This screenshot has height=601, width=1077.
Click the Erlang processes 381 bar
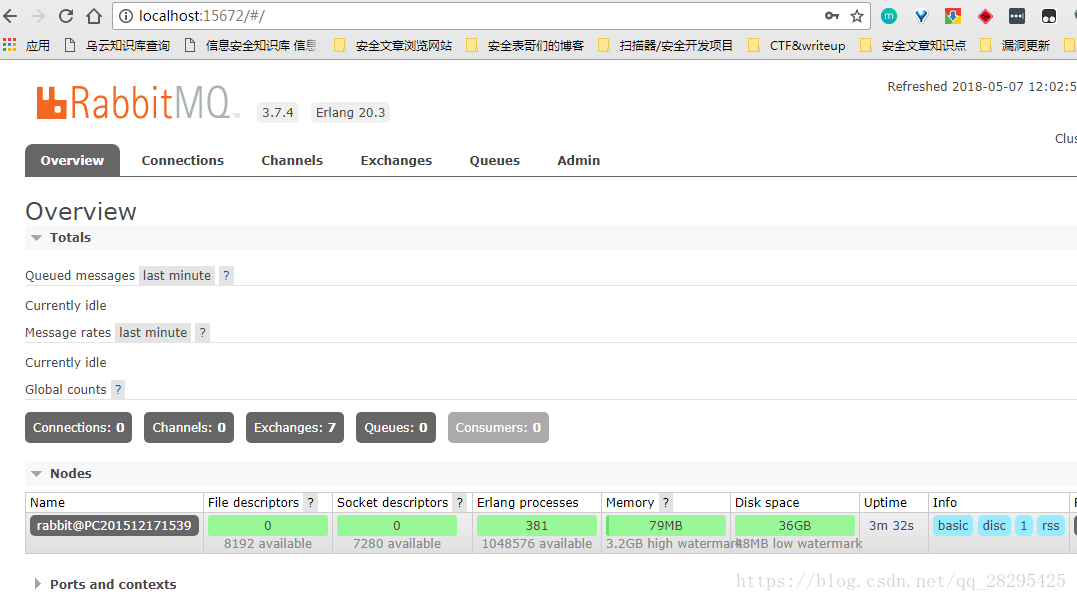[536, 525]
